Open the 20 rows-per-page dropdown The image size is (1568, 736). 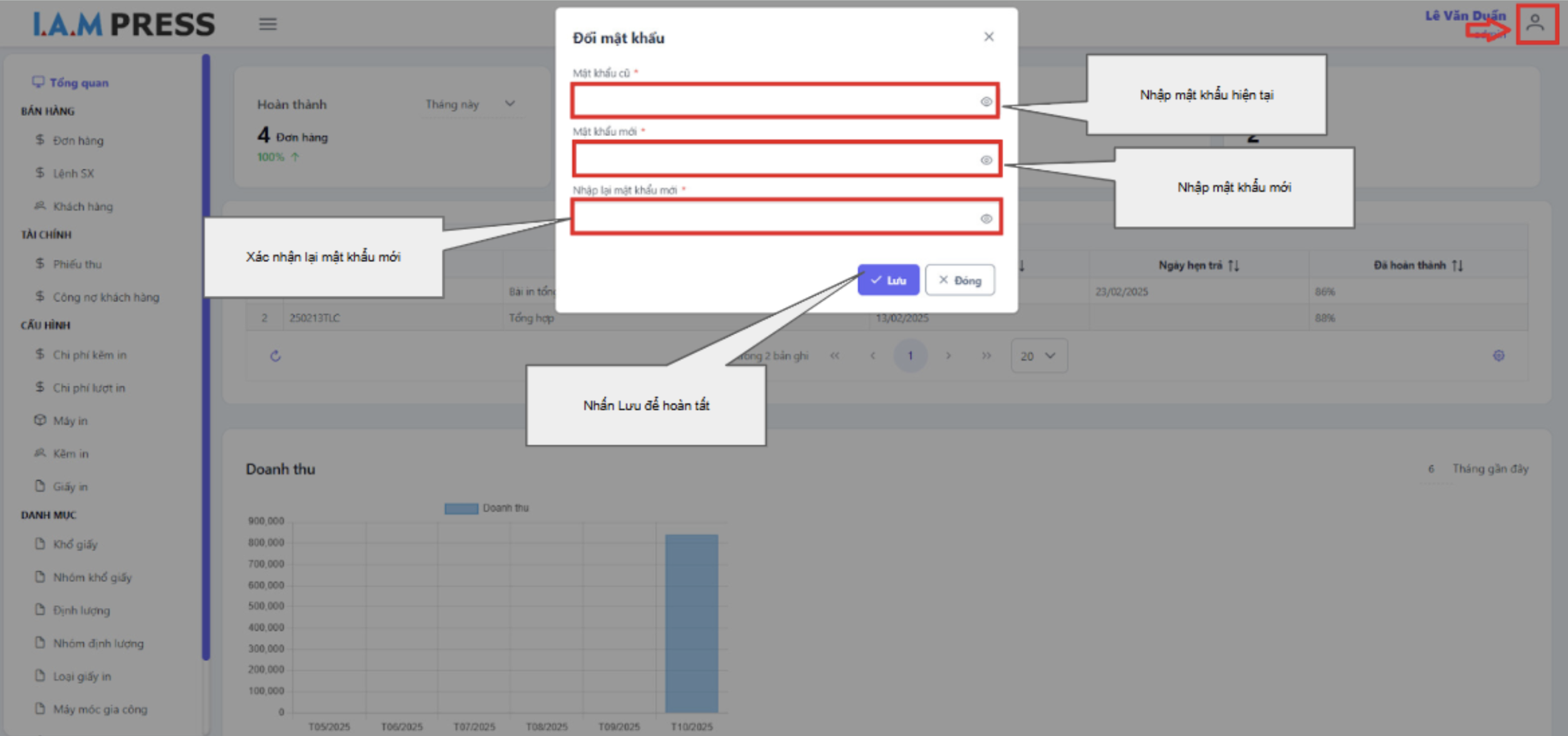pyautogui.click(x=1038, y=356)
